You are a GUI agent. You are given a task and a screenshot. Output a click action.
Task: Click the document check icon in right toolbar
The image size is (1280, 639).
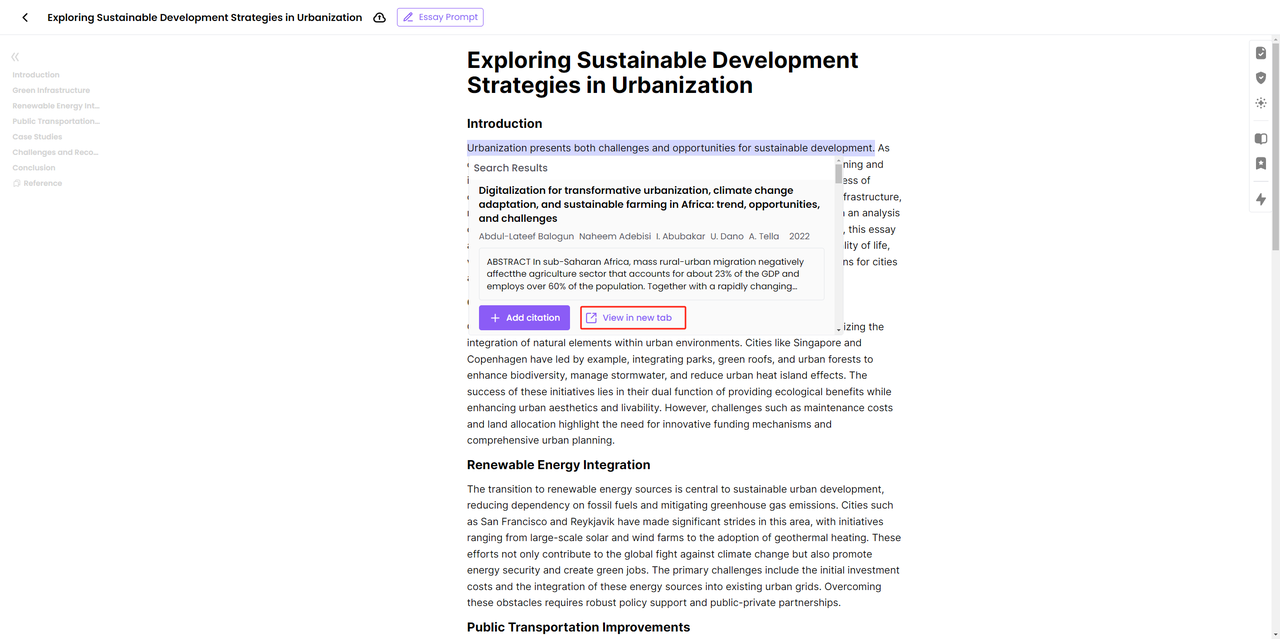pos(1261,53)
